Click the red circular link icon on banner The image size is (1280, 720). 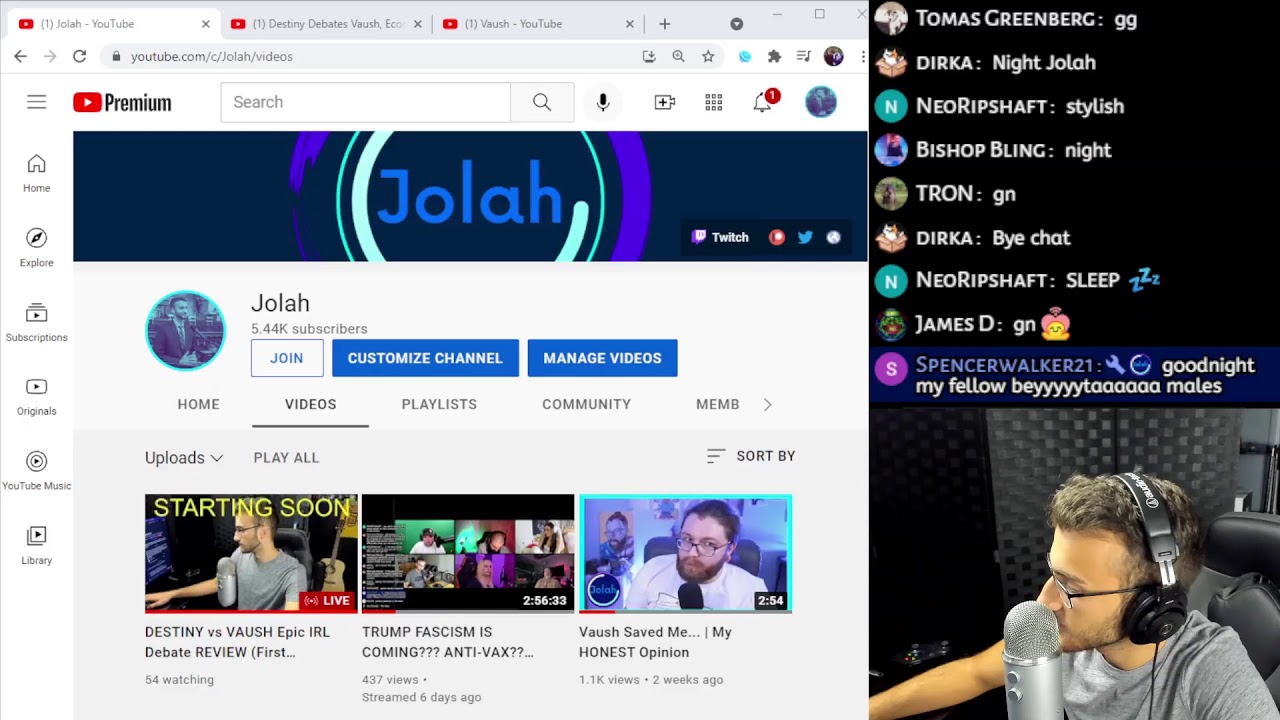click(x=777, y=237)
